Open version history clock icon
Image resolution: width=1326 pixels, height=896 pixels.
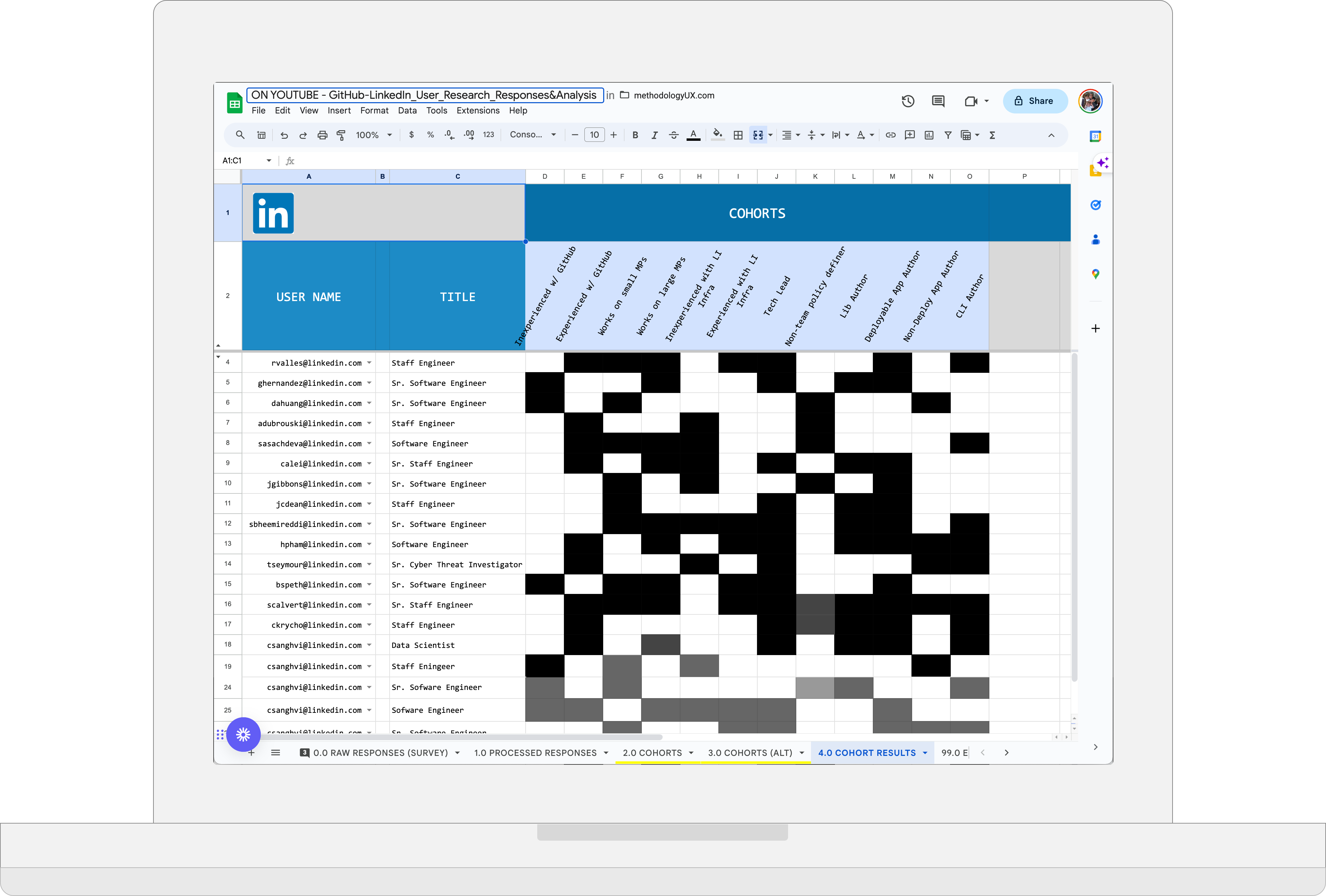click(908, 101)
